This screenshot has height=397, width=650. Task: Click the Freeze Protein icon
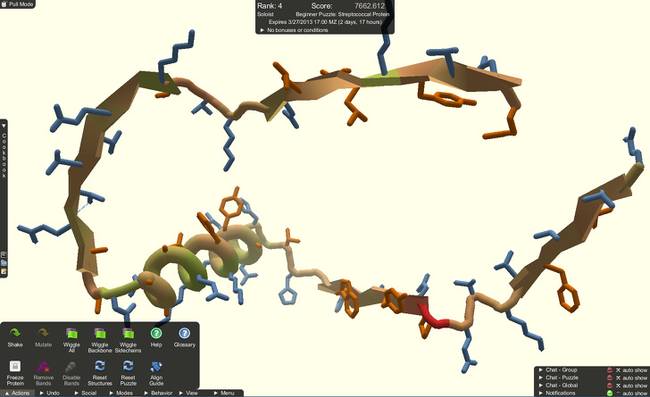coord(15,372)
